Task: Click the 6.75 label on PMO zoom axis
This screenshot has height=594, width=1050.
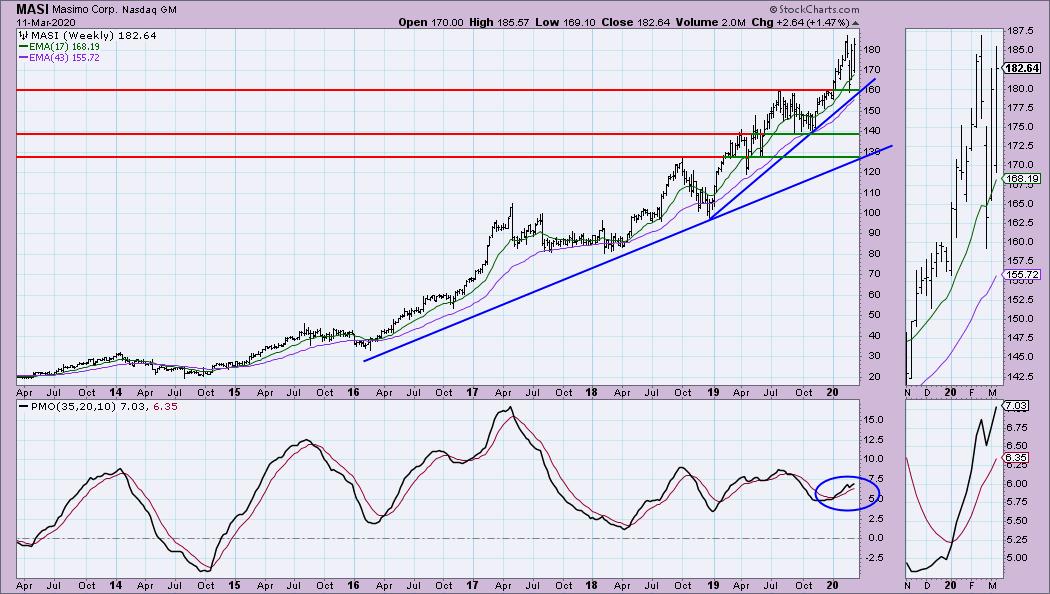Action: click(x=1017, y=427)
